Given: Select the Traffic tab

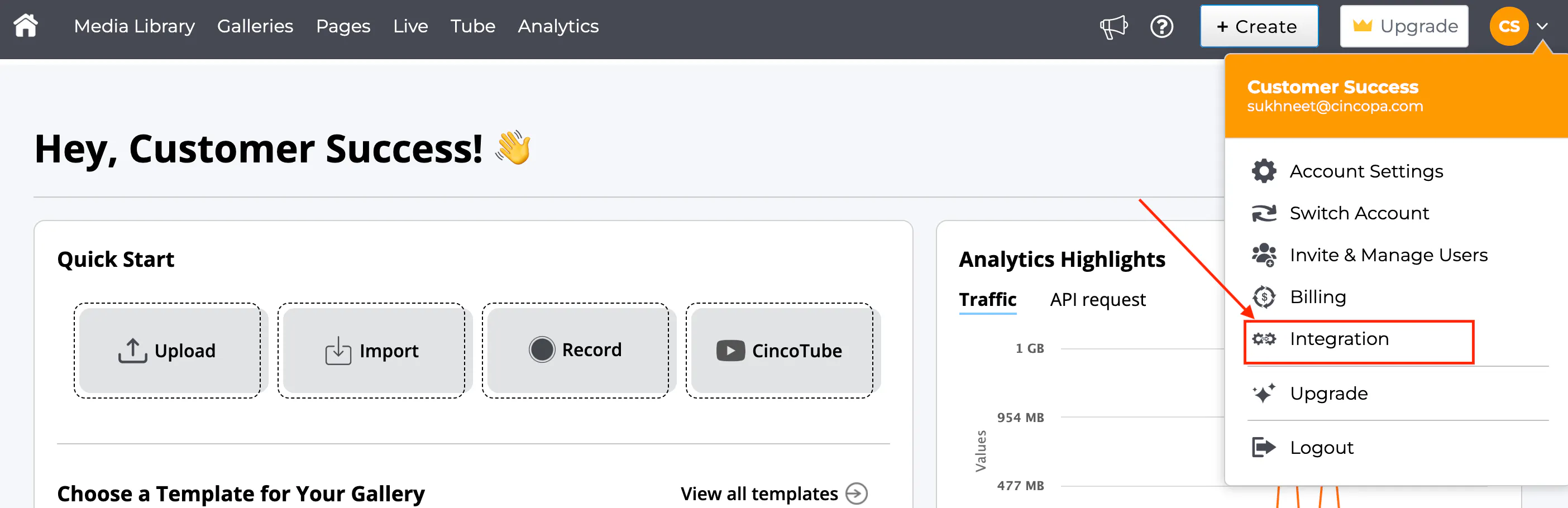Looking at the screenshot, I should tap(987, 299).
